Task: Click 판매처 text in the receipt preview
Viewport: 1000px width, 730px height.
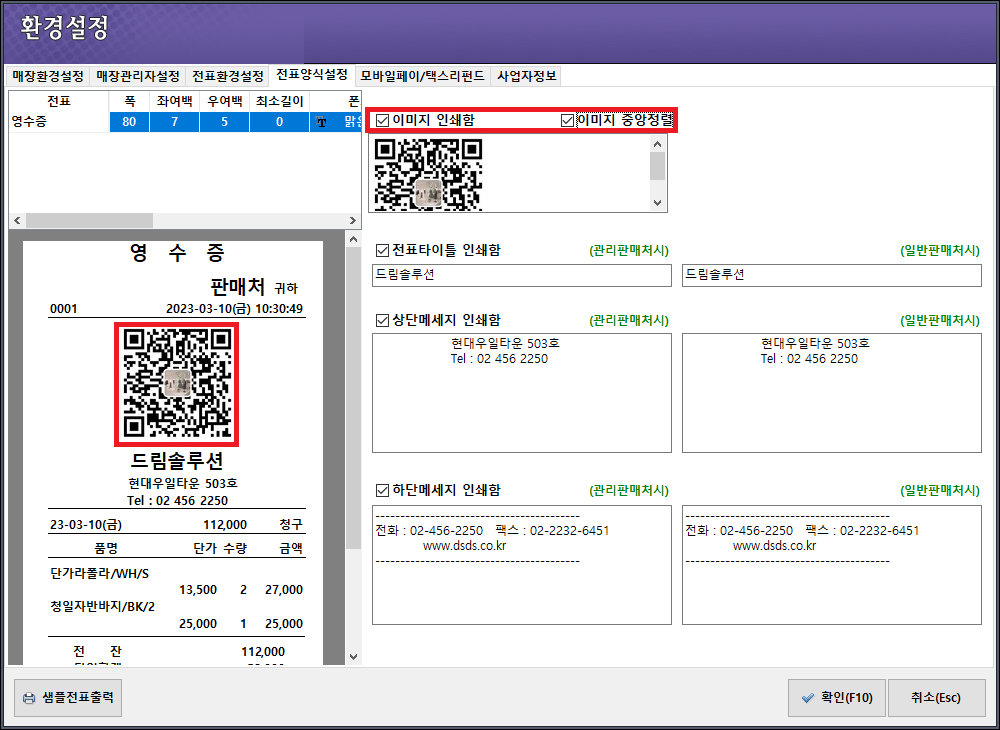Action: 237,287
